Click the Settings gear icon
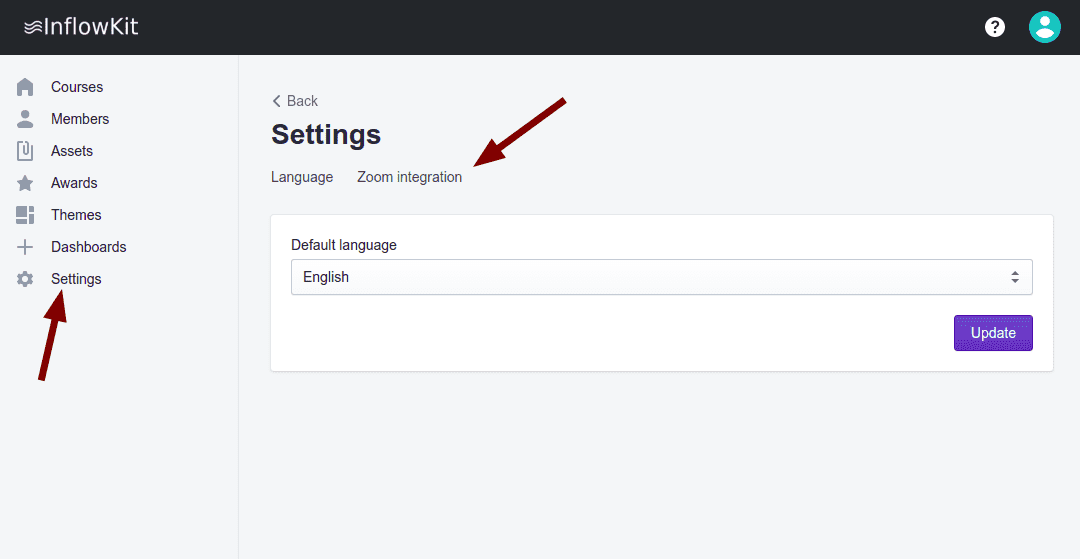1080x559 pixels. click(26, 279)
